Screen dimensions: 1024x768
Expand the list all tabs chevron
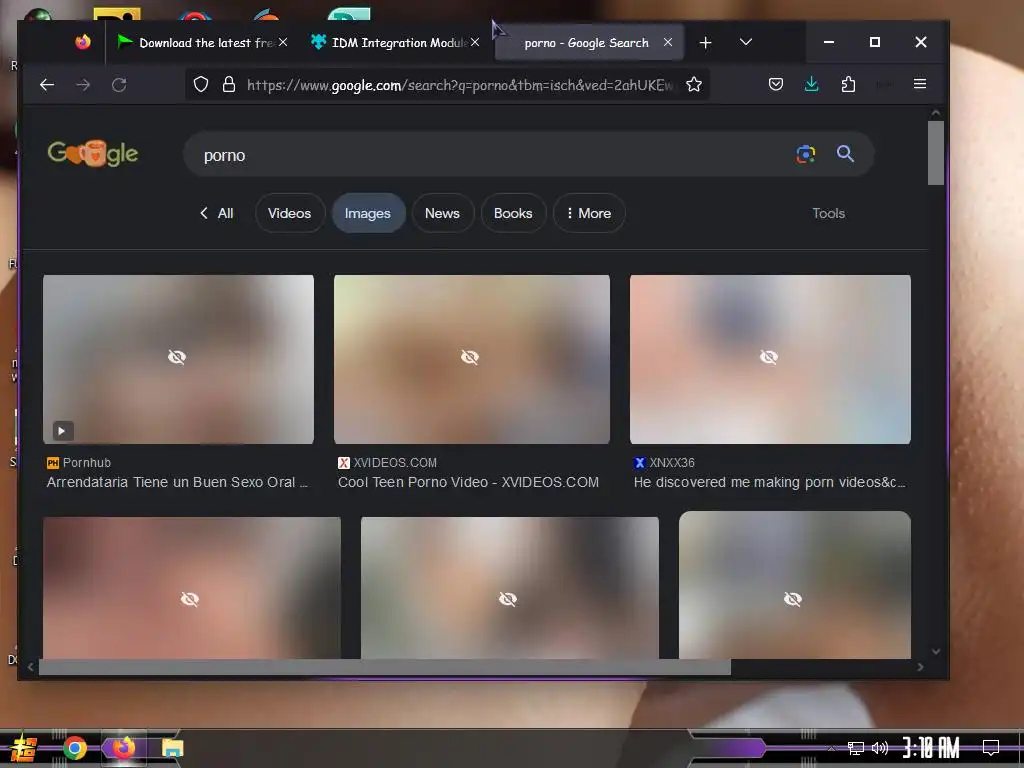746,42
